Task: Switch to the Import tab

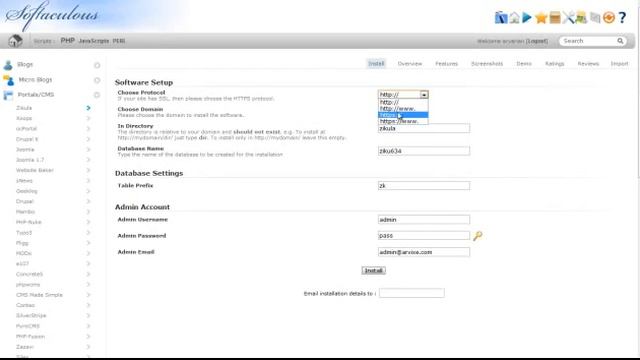Action: [x=619, y=64]
